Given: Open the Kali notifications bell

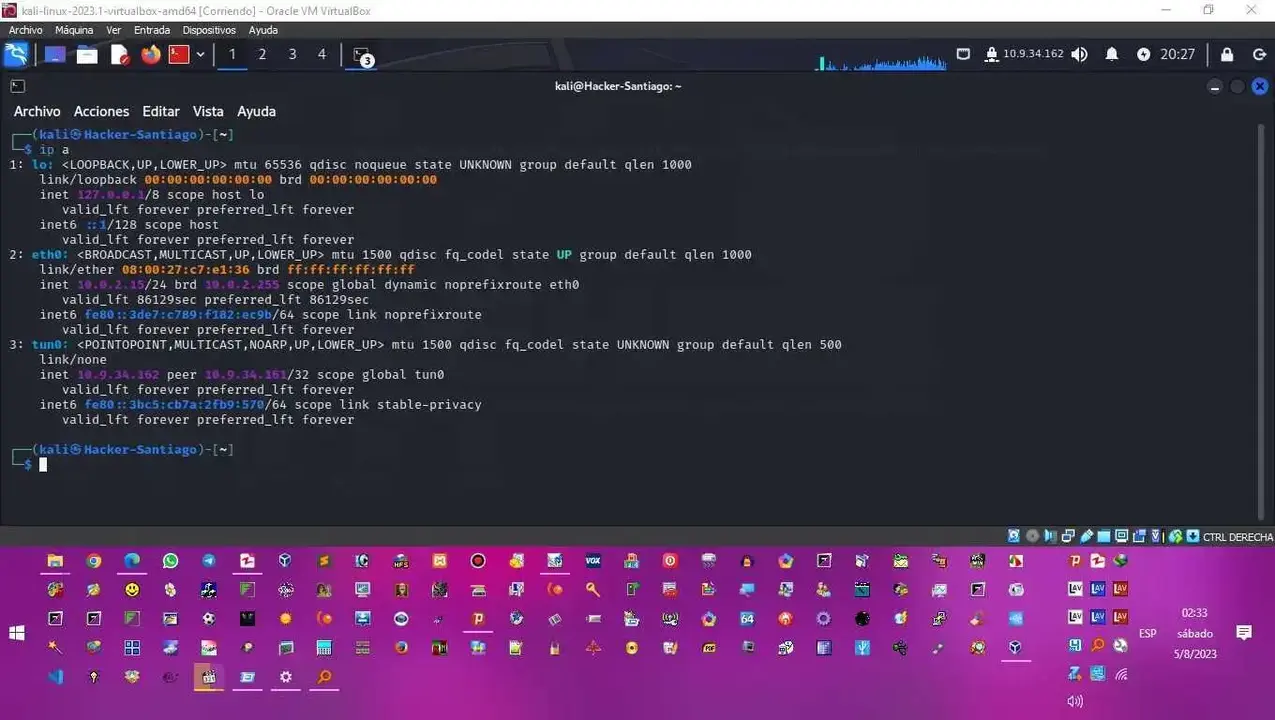Looking at the screenshot, I should pos(1111,54).
